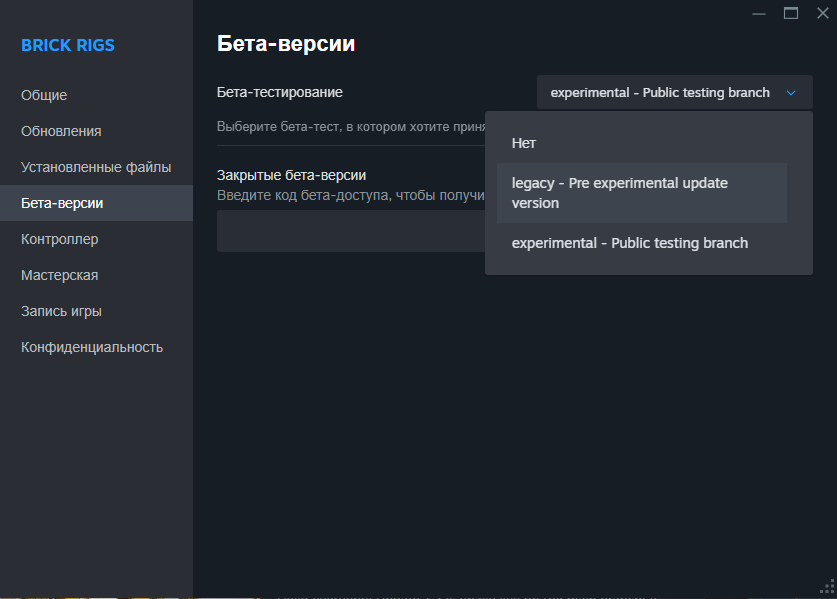Select legacy - Pre experimental update version
Screen dimensions: 837x599
point(642,193)
